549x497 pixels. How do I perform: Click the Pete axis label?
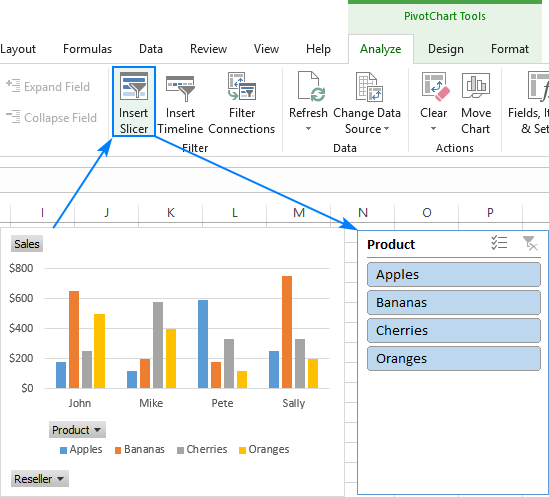[222, 403]
